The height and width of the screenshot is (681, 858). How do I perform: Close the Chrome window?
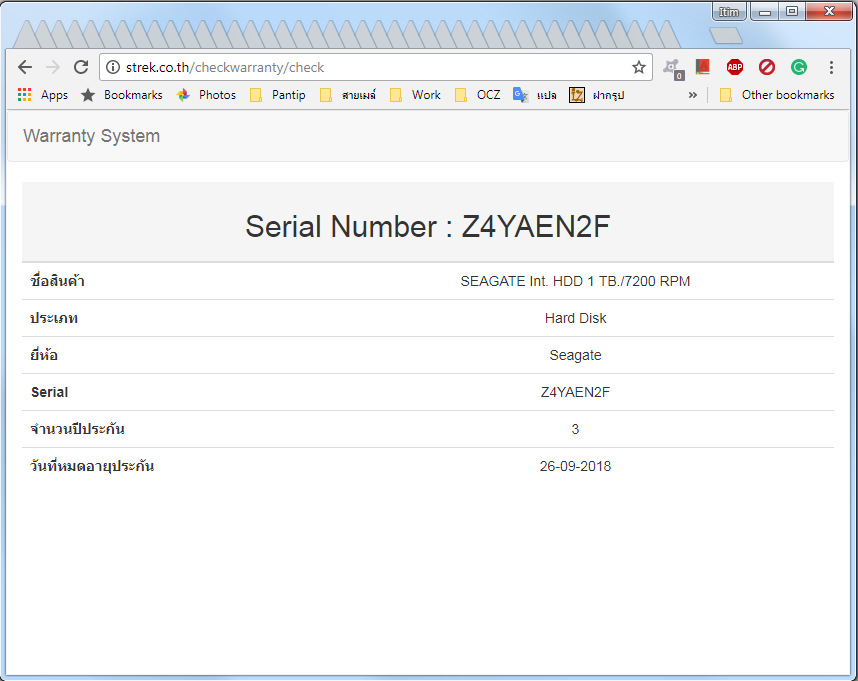829,11
